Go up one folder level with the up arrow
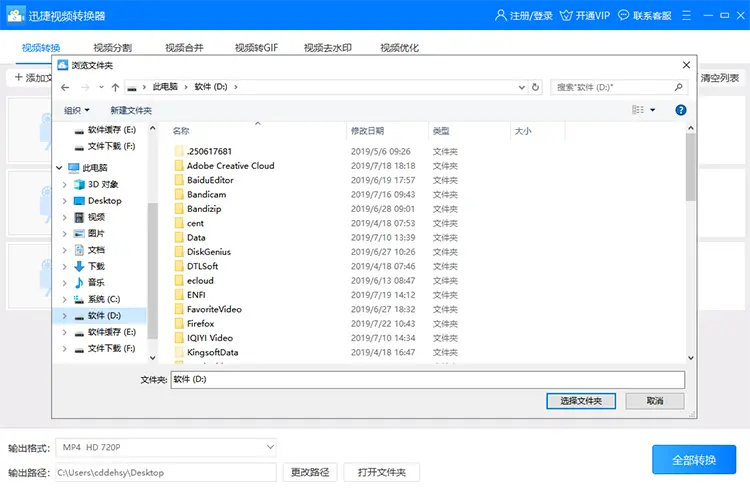 [115, 87]
